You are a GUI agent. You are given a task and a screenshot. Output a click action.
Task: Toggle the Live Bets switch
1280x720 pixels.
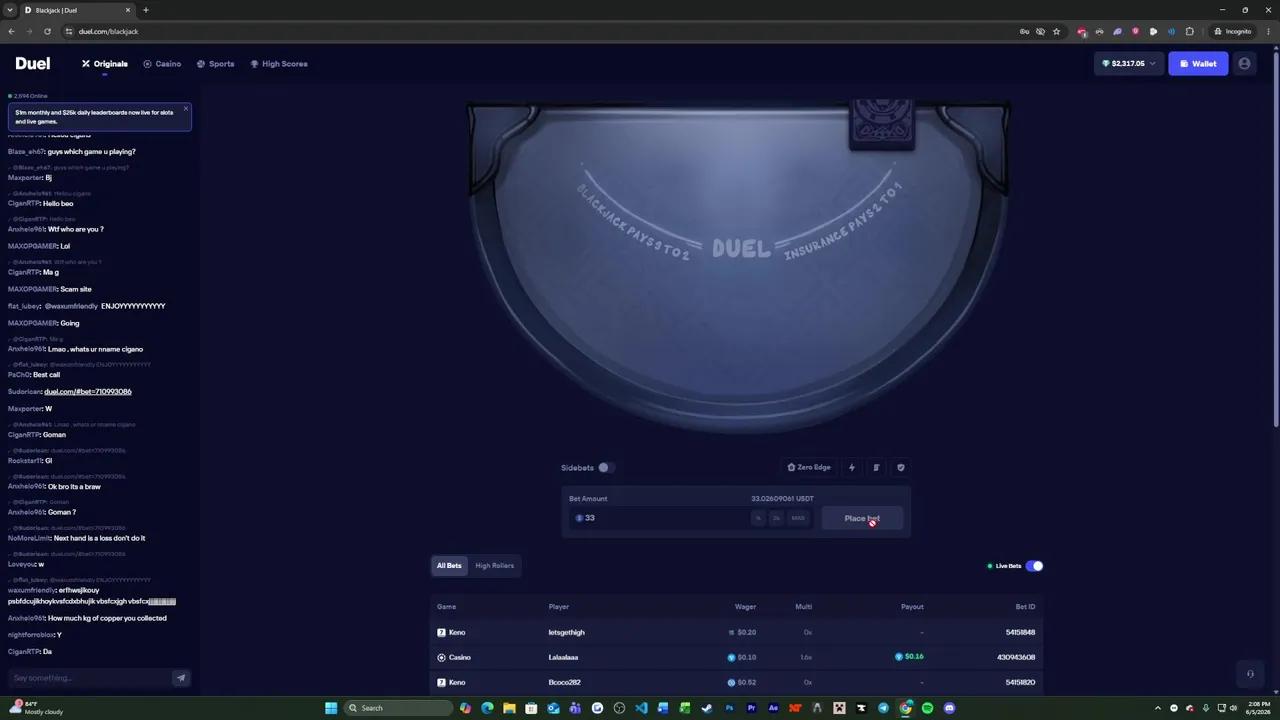[x=1034, y=566]
